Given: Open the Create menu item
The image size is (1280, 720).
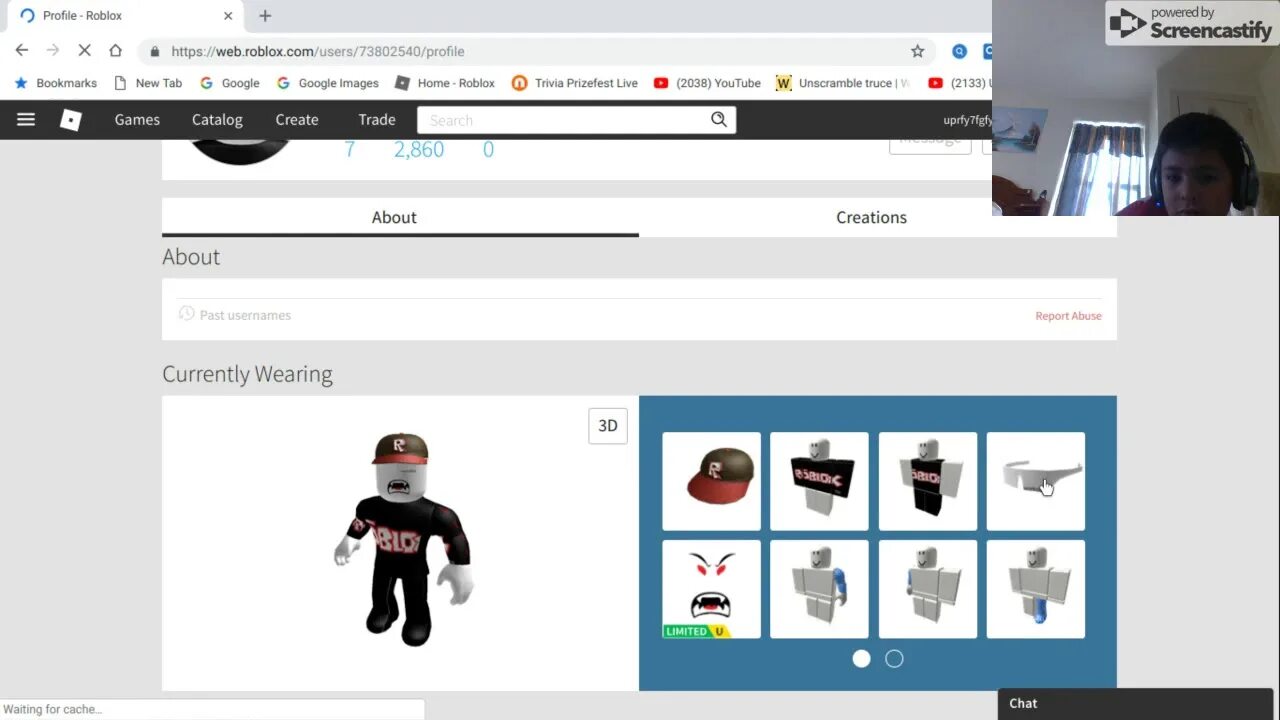Looking at the screenshot, I should click(297, 119).
